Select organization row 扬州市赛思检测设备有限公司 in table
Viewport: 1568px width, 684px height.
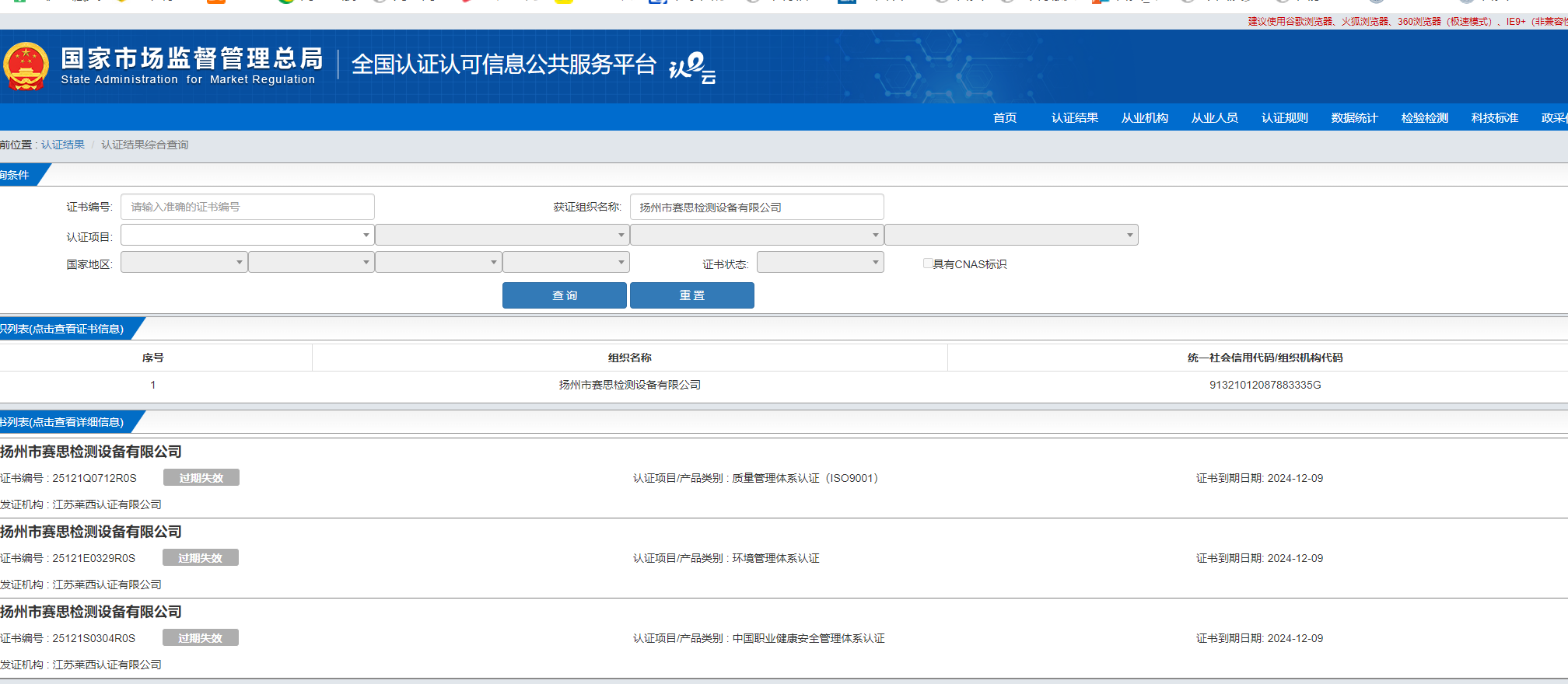(x=630, y=385)
